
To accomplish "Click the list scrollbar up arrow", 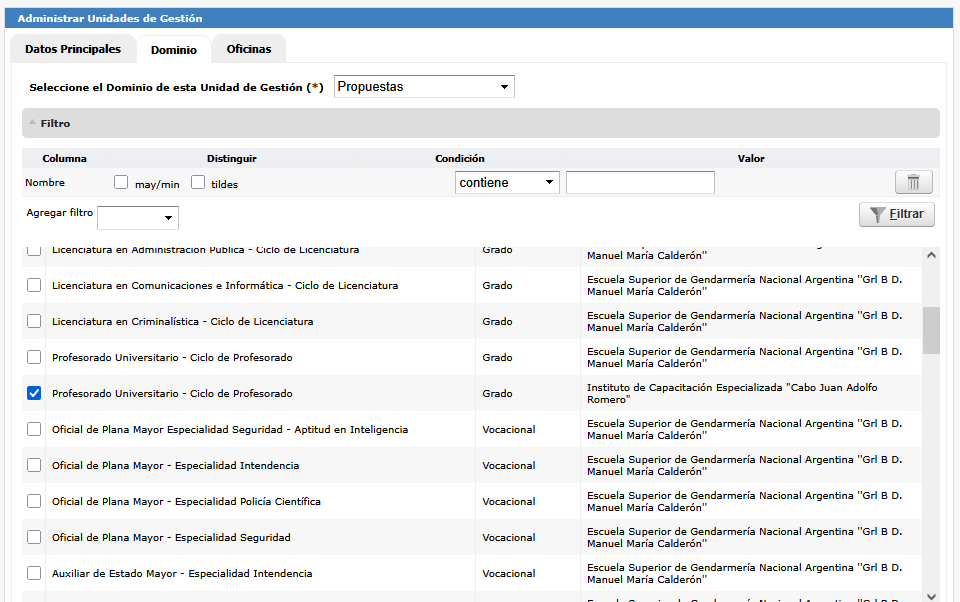I will 931,255.
